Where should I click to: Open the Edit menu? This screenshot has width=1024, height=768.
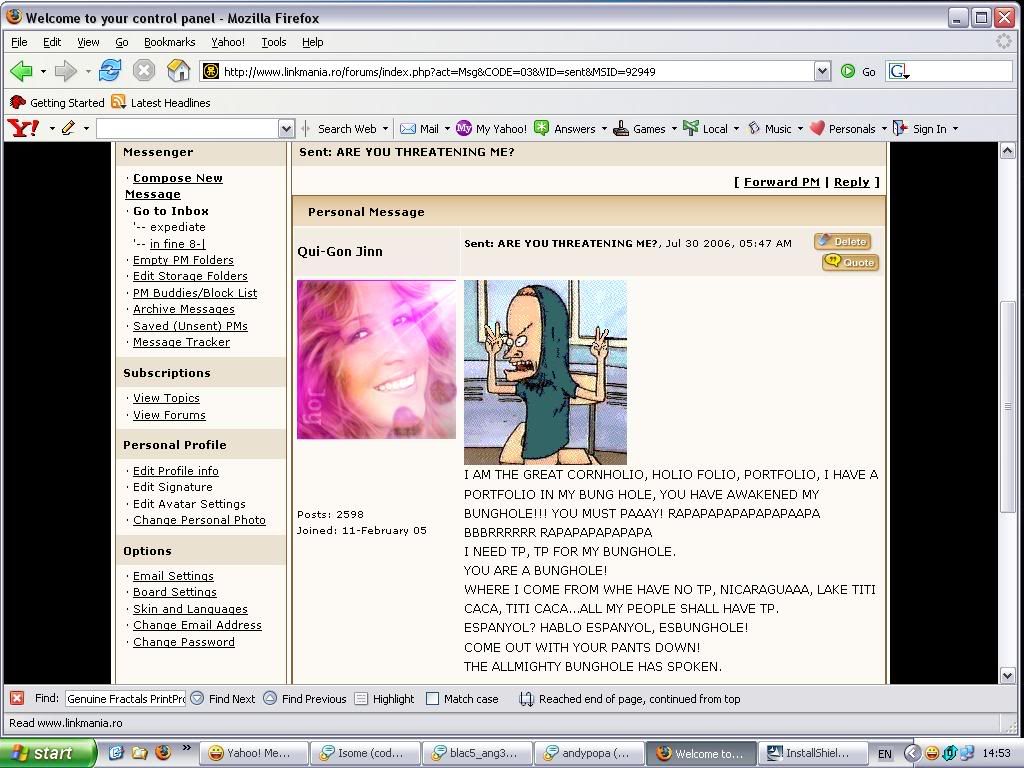coord(52,42)
